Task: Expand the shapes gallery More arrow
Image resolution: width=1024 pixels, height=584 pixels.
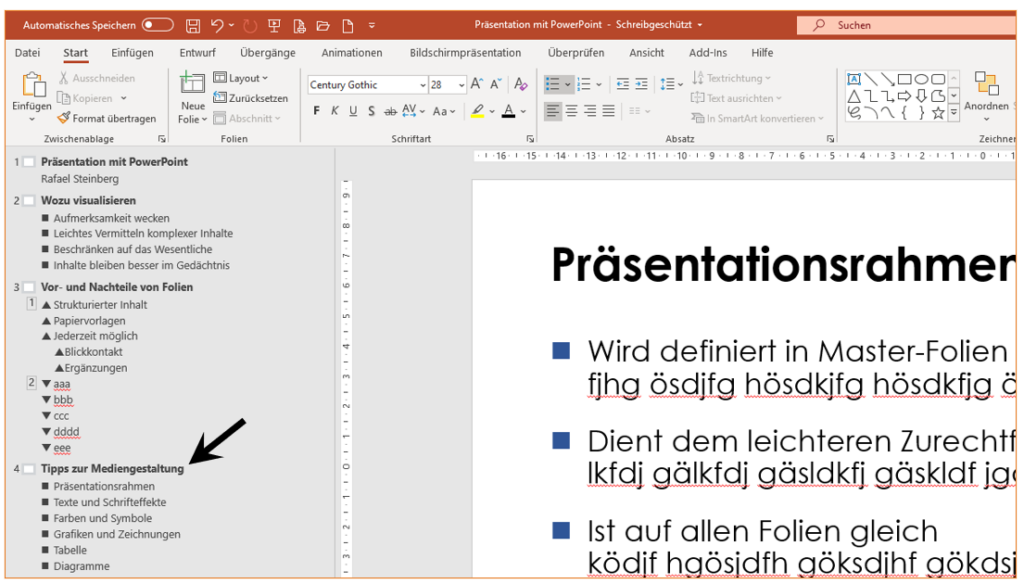Action: pyautogui.click(x=954, y=113)
